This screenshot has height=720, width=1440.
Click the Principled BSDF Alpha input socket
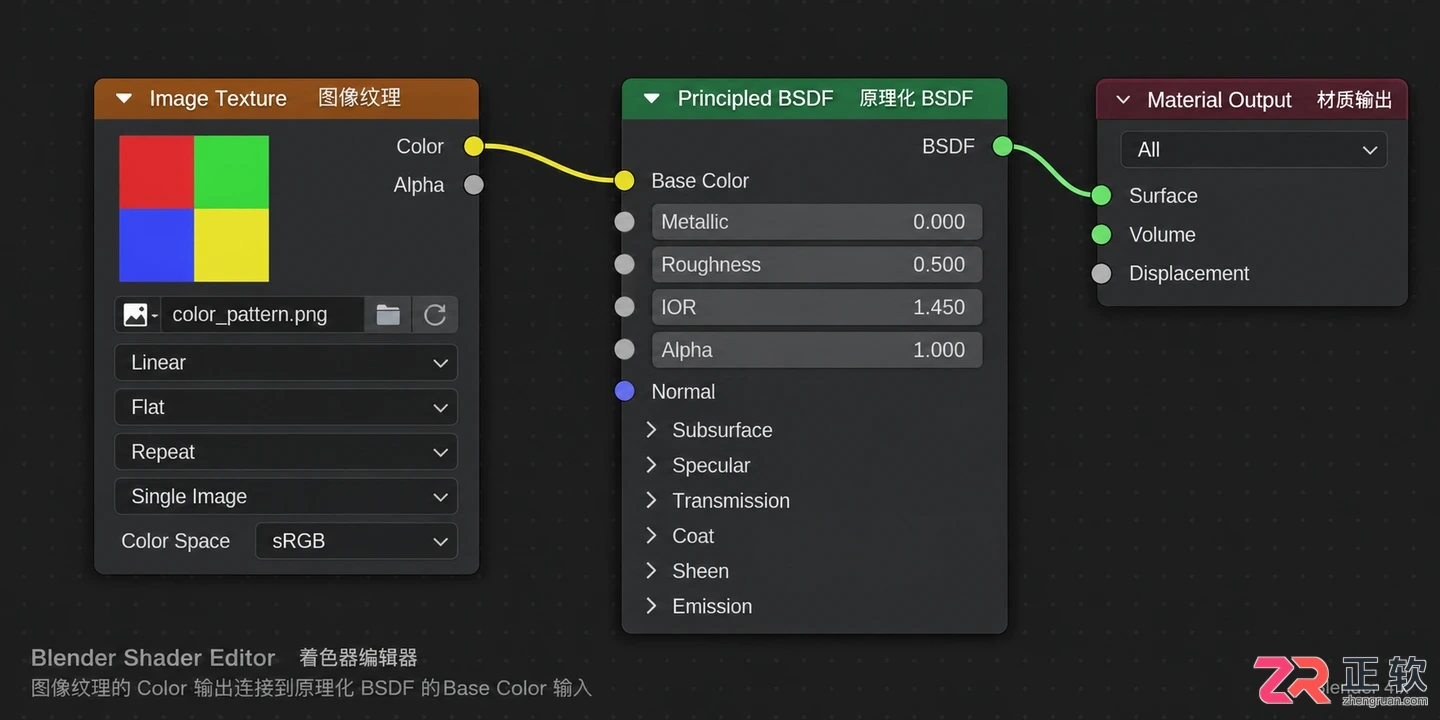tap(624, 350)
